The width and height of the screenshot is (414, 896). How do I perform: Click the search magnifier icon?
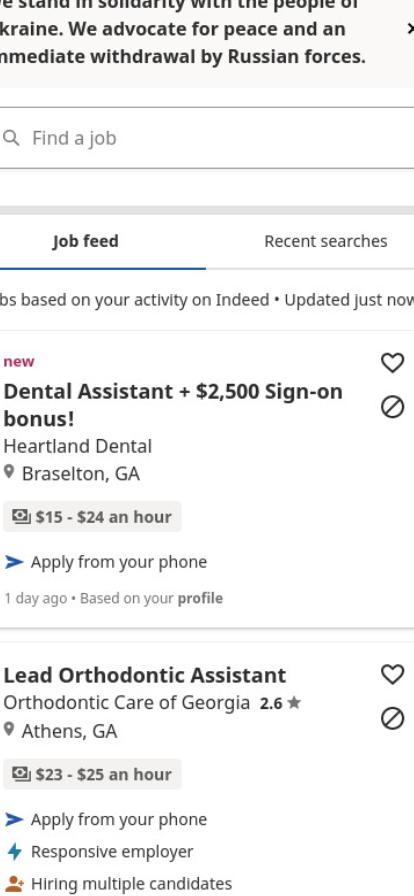(11, 138)
